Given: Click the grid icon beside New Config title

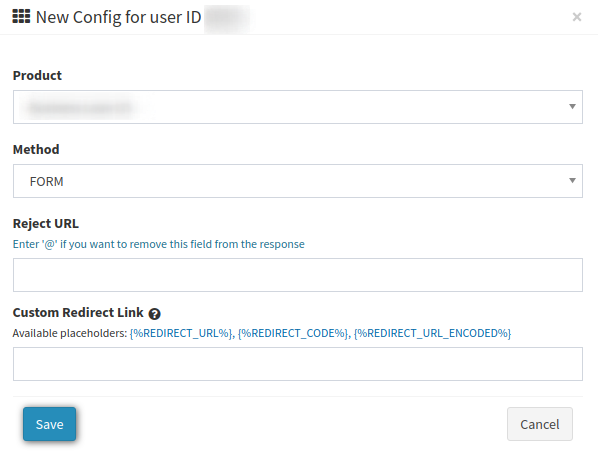Looking at the screenshot, I should pyautogui.click(x=21, y=16).
